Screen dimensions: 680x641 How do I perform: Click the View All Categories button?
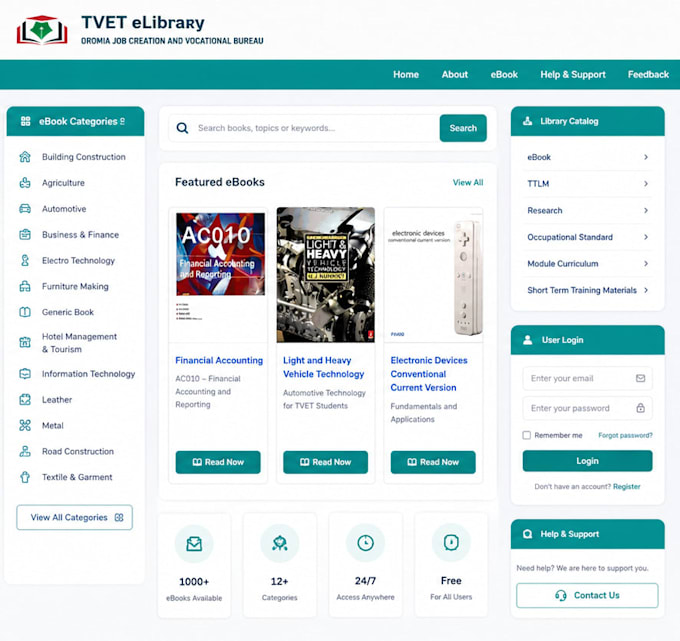click(x=75, y=517)
